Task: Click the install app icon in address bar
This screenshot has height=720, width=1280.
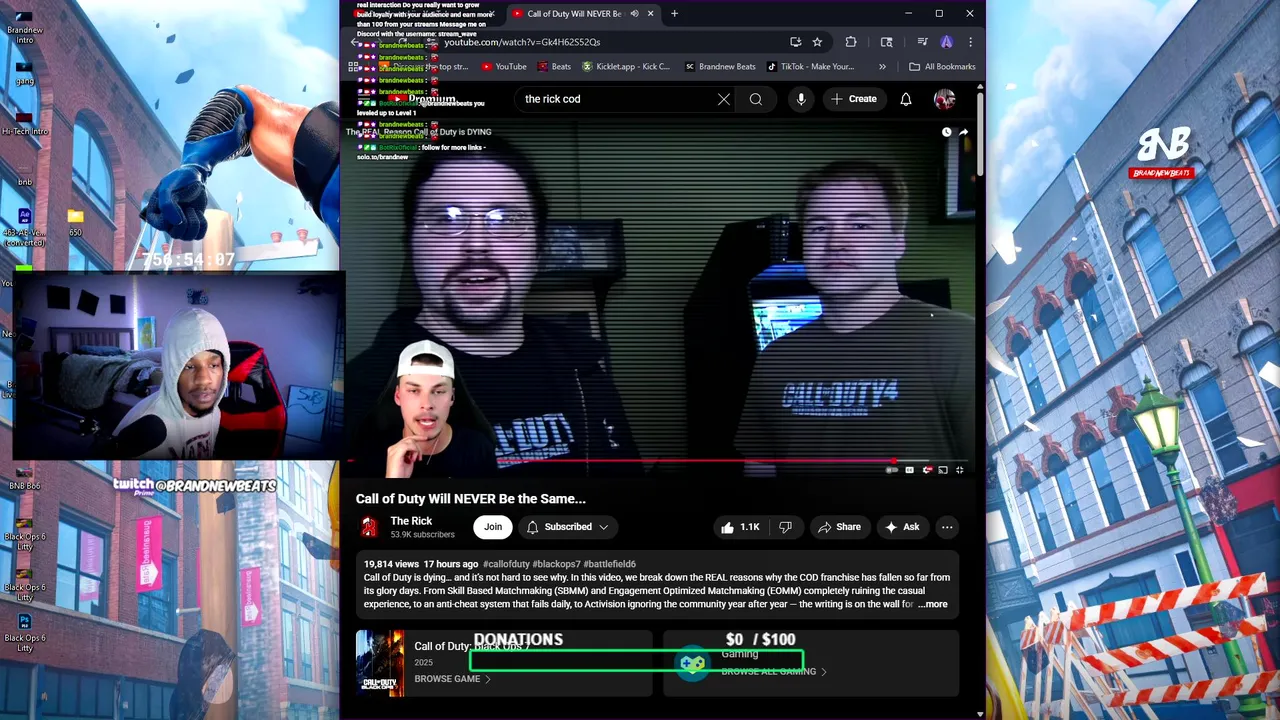Action: pyautogui.click(x=795, y=42)
